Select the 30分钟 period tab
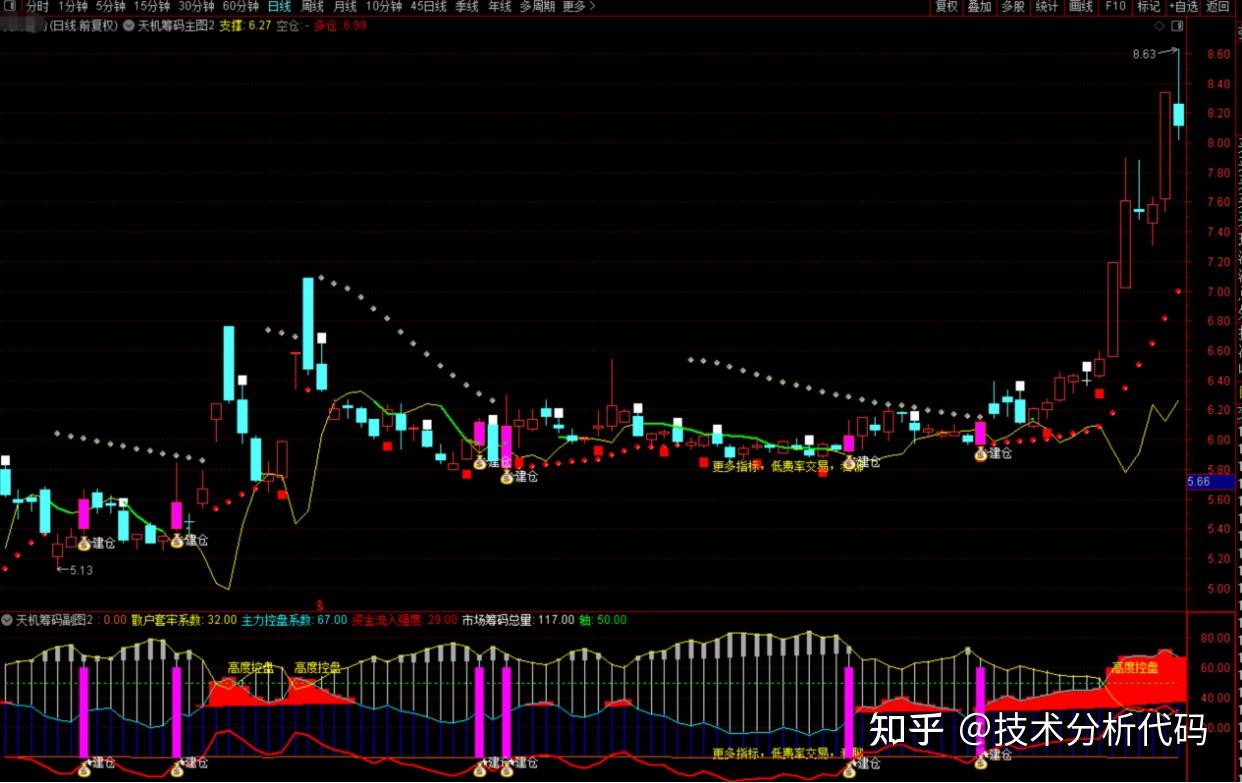The width and height of the screenshot is (1242, 783). click(x=196, y=6)
